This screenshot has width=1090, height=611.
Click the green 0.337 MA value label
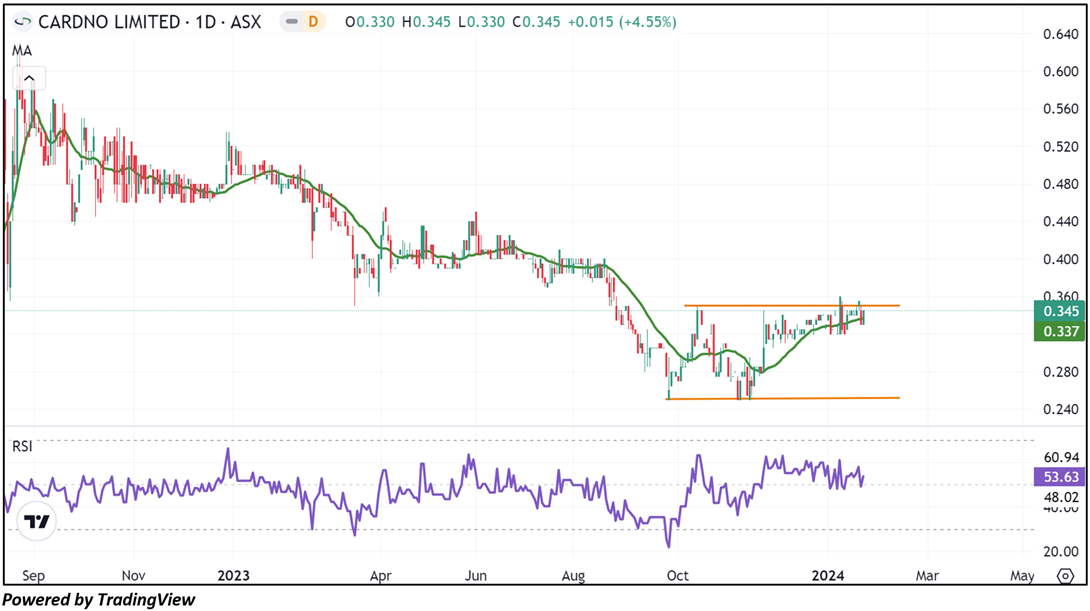(1059, 331)
